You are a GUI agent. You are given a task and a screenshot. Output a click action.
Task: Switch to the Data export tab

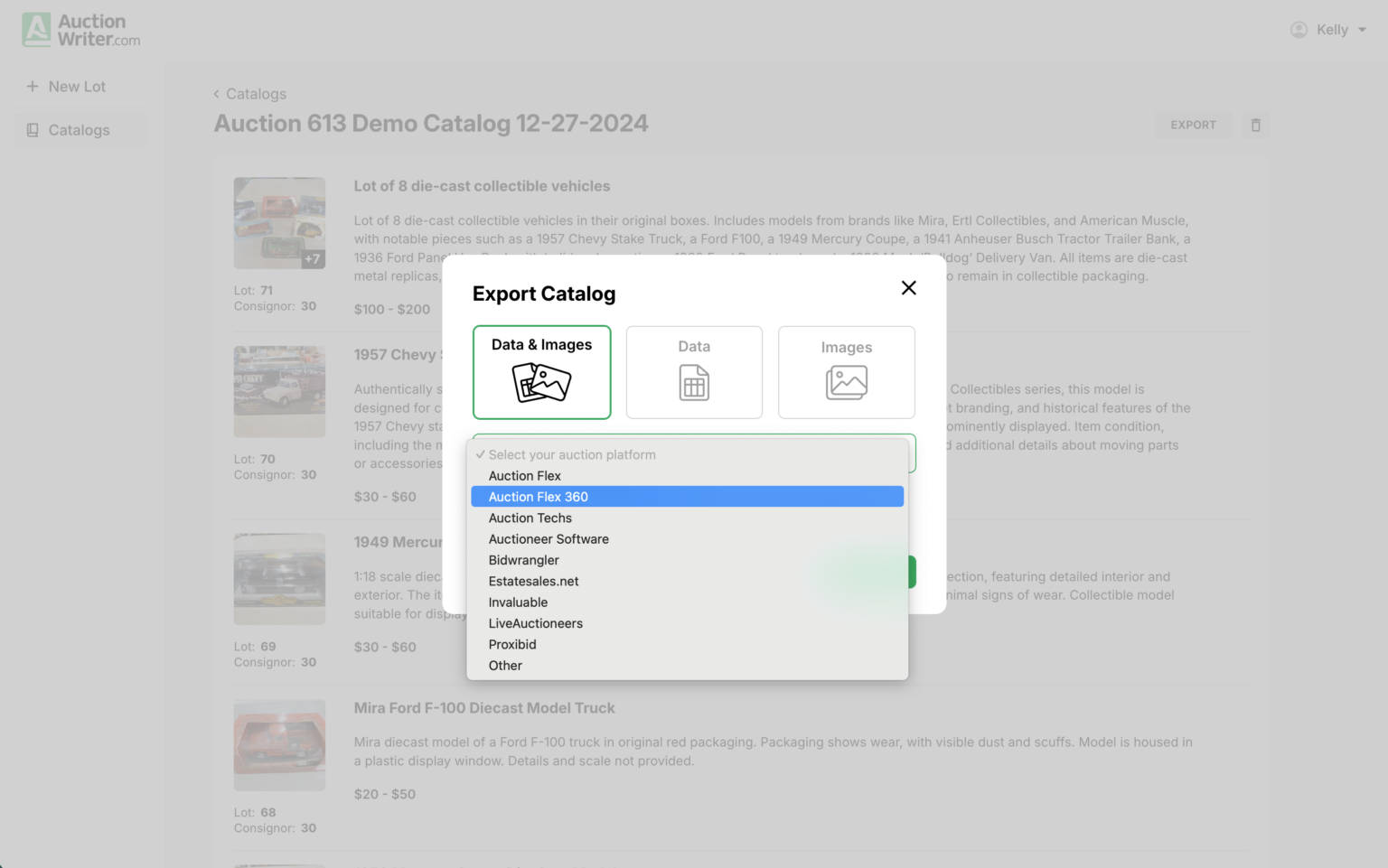693,372
